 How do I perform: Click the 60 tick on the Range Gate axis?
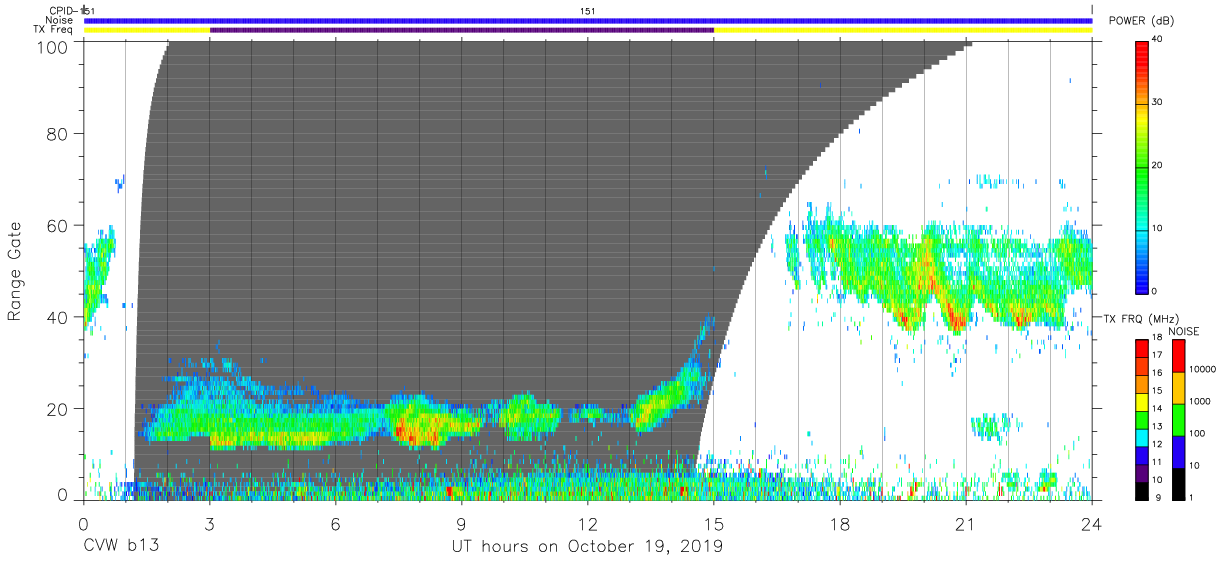(59, 225)
